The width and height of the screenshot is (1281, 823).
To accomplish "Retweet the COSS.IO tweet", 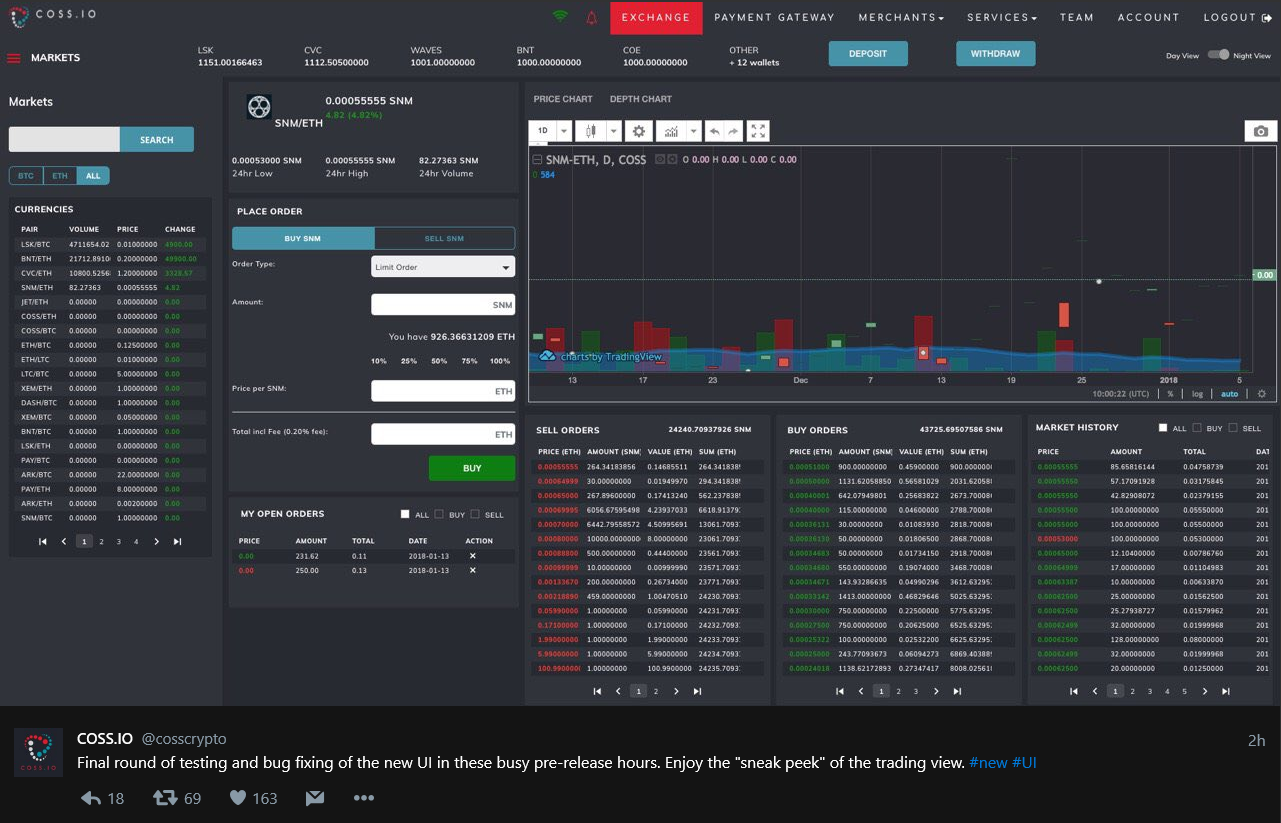I will pyautogui.click(x=164, y=798).
